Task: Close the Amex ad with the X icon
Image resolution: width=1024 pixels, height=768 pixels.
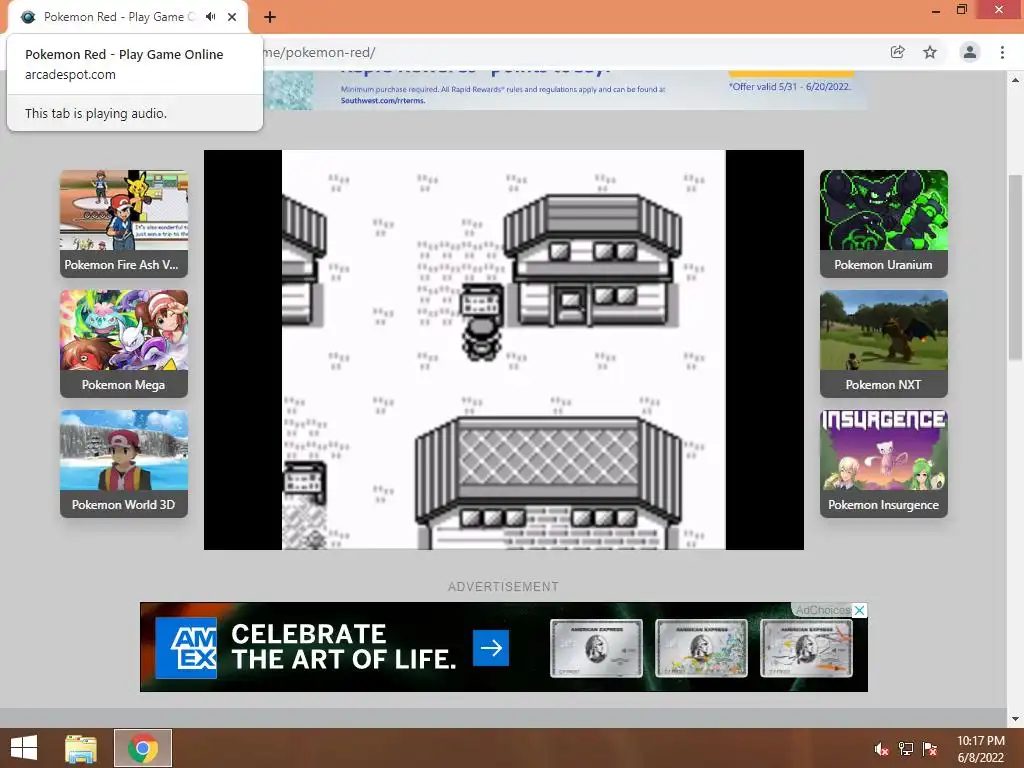Action: 860,610
